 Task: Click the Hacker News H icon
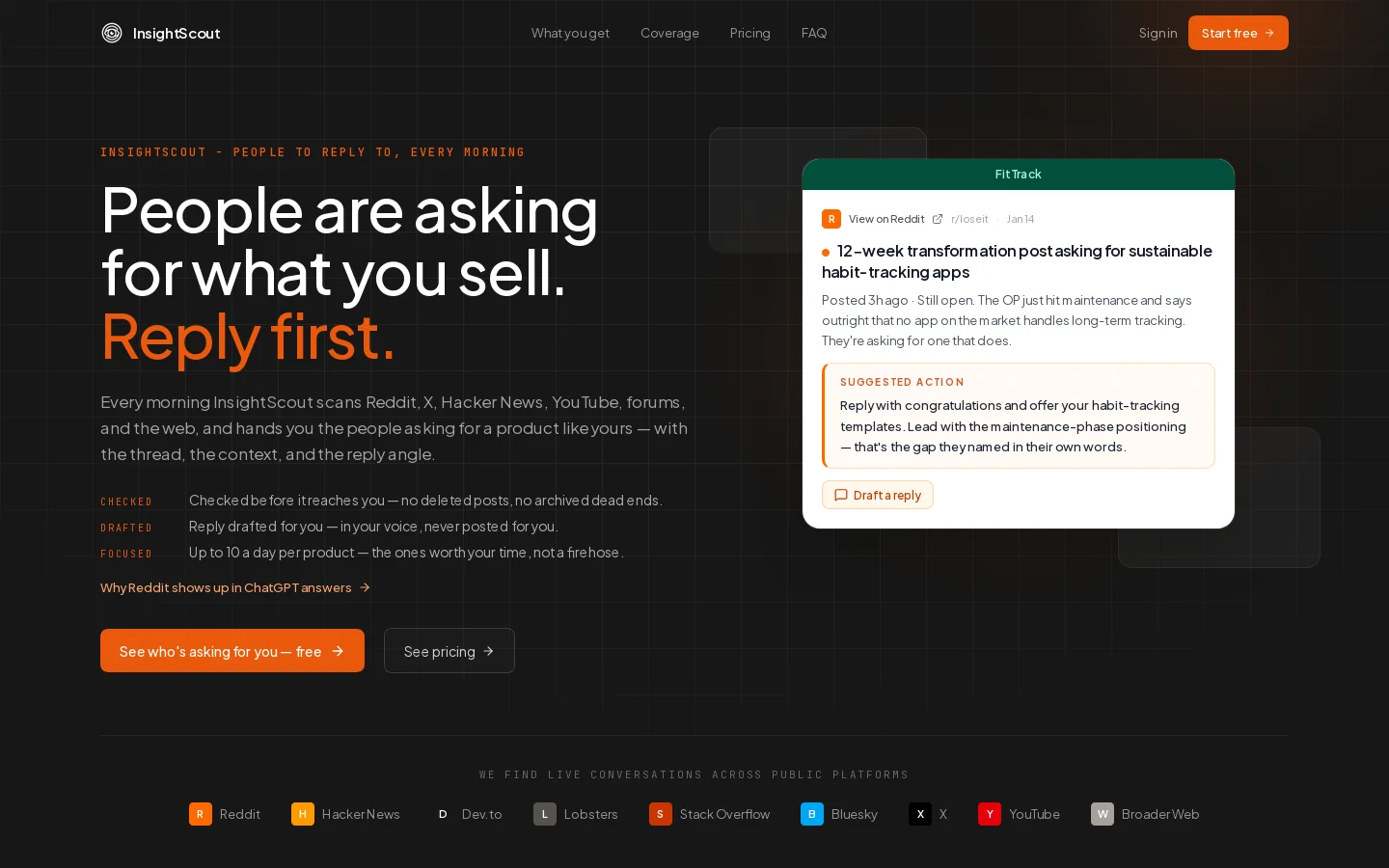coord(303,814)
